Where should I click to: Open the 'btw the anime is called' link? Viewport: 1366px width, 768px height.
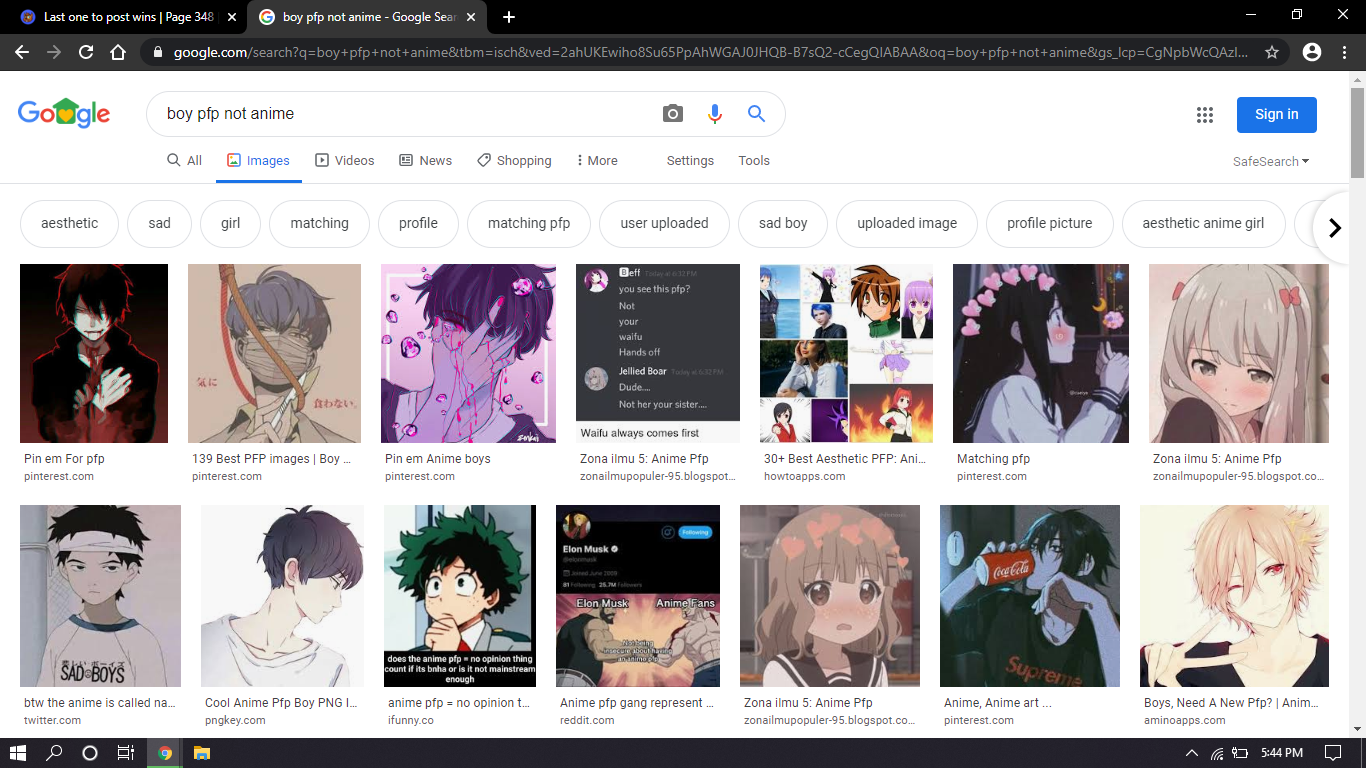(100, 703)
